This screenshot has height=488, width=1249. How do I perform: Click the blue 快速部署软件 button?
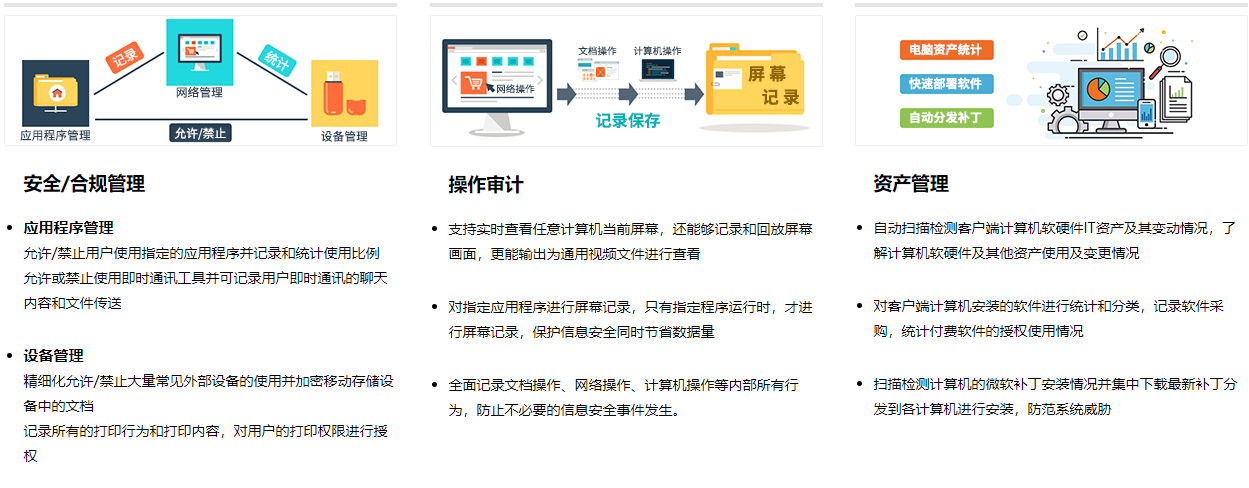(945, 83)
